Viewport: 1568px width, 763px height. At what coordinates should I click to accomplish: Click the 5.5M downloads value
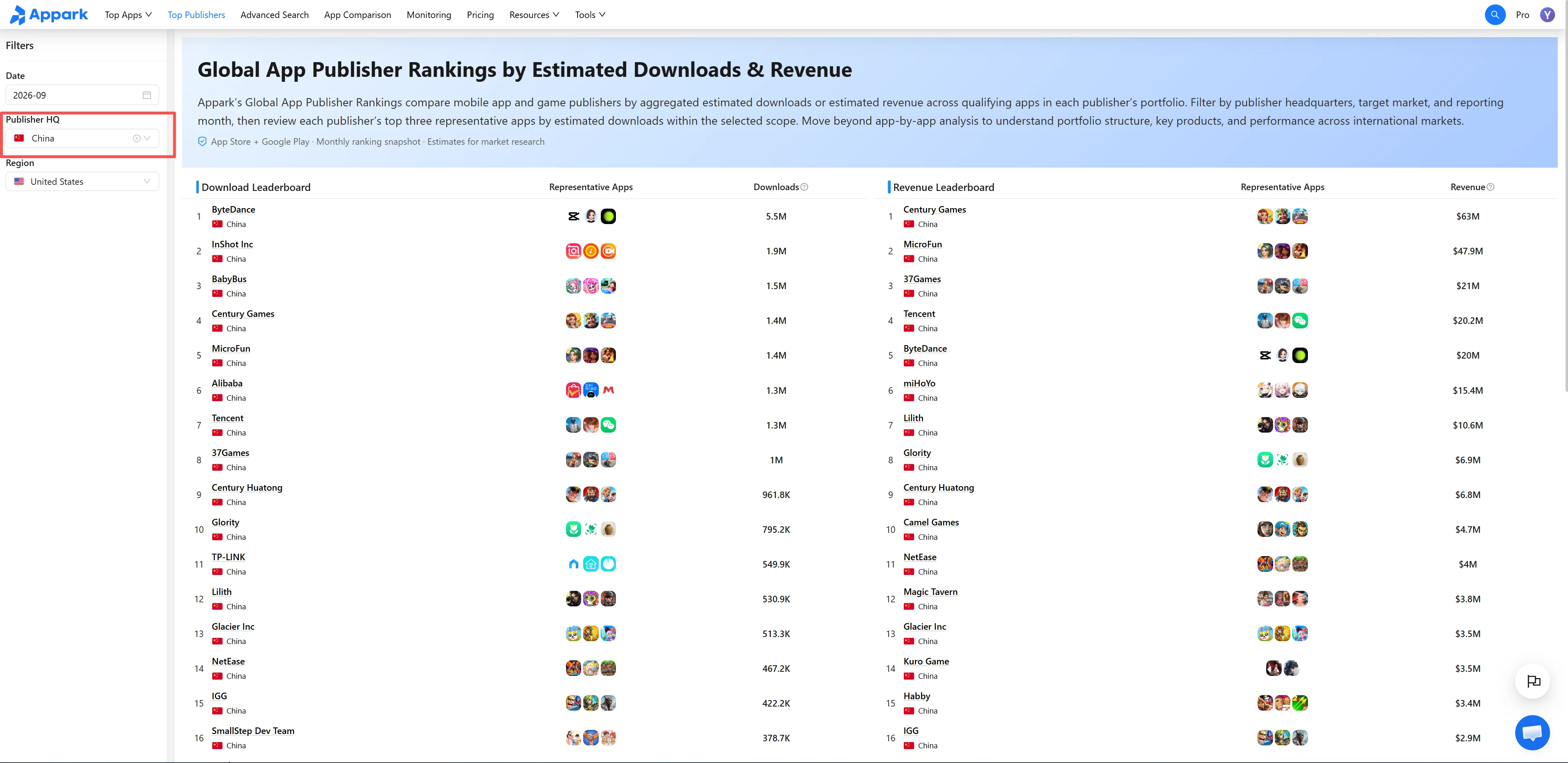pyautogui.click(x=776, y=216)
